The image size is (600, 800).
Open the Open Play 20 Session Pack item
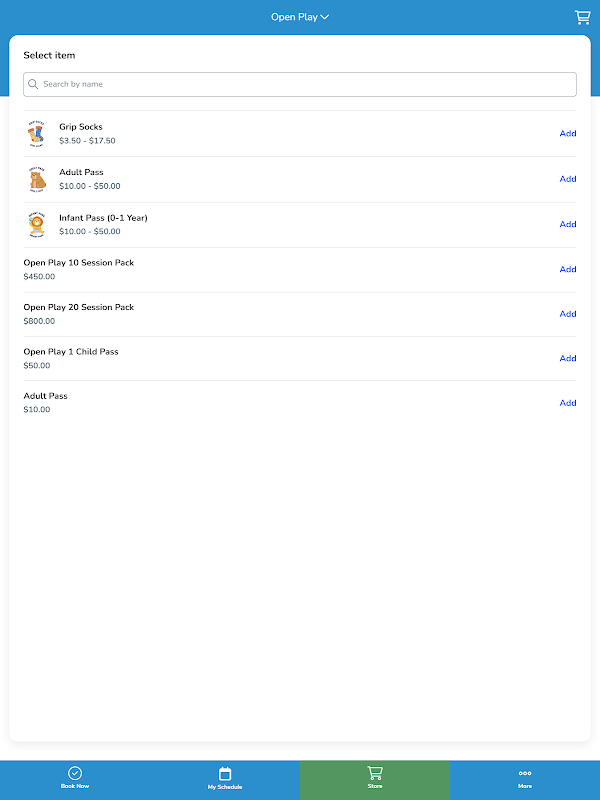pyautogui.click(x=300, y=314)
